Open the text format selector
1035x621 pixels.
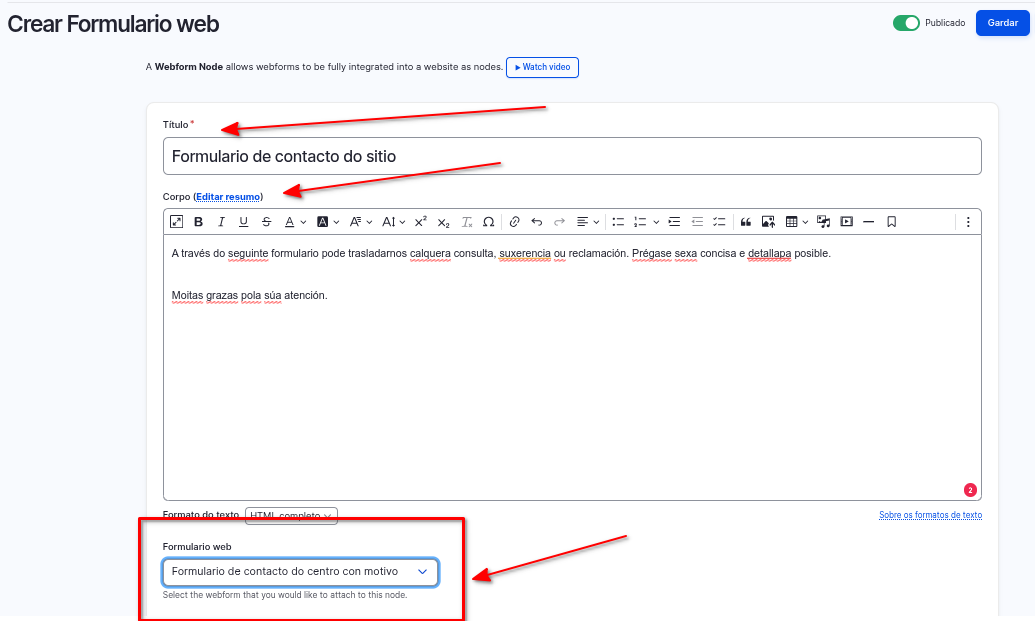point(292,516)
